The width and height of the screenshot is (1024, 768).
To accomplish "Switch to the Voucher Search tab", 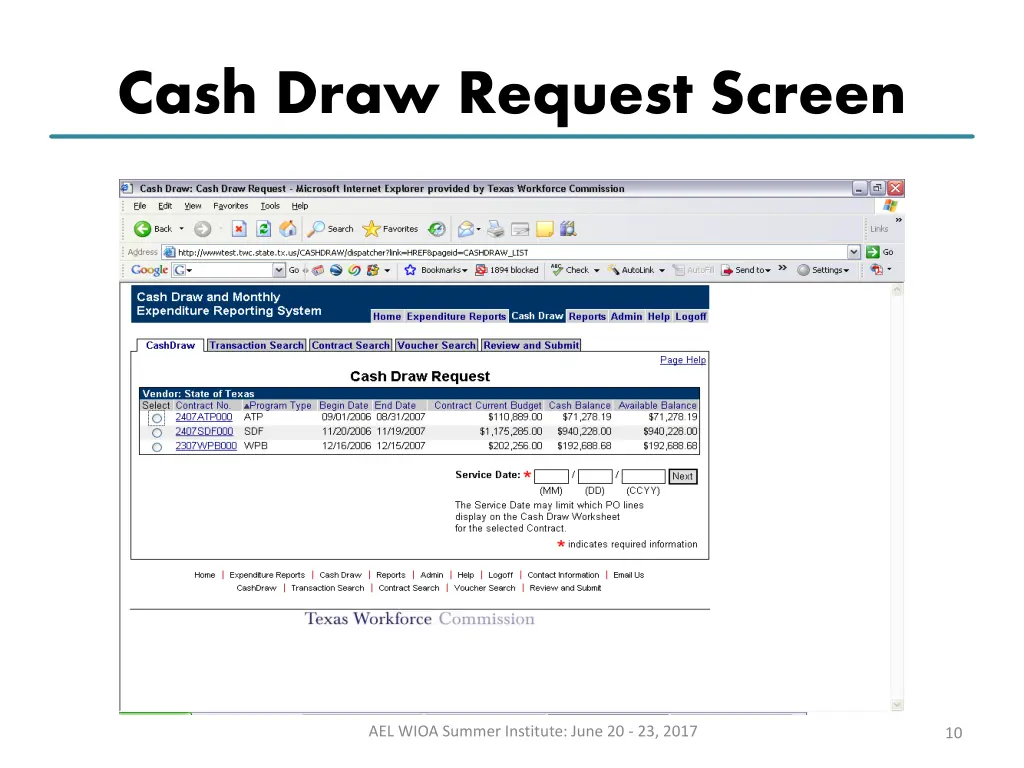I will pos(437,345).
